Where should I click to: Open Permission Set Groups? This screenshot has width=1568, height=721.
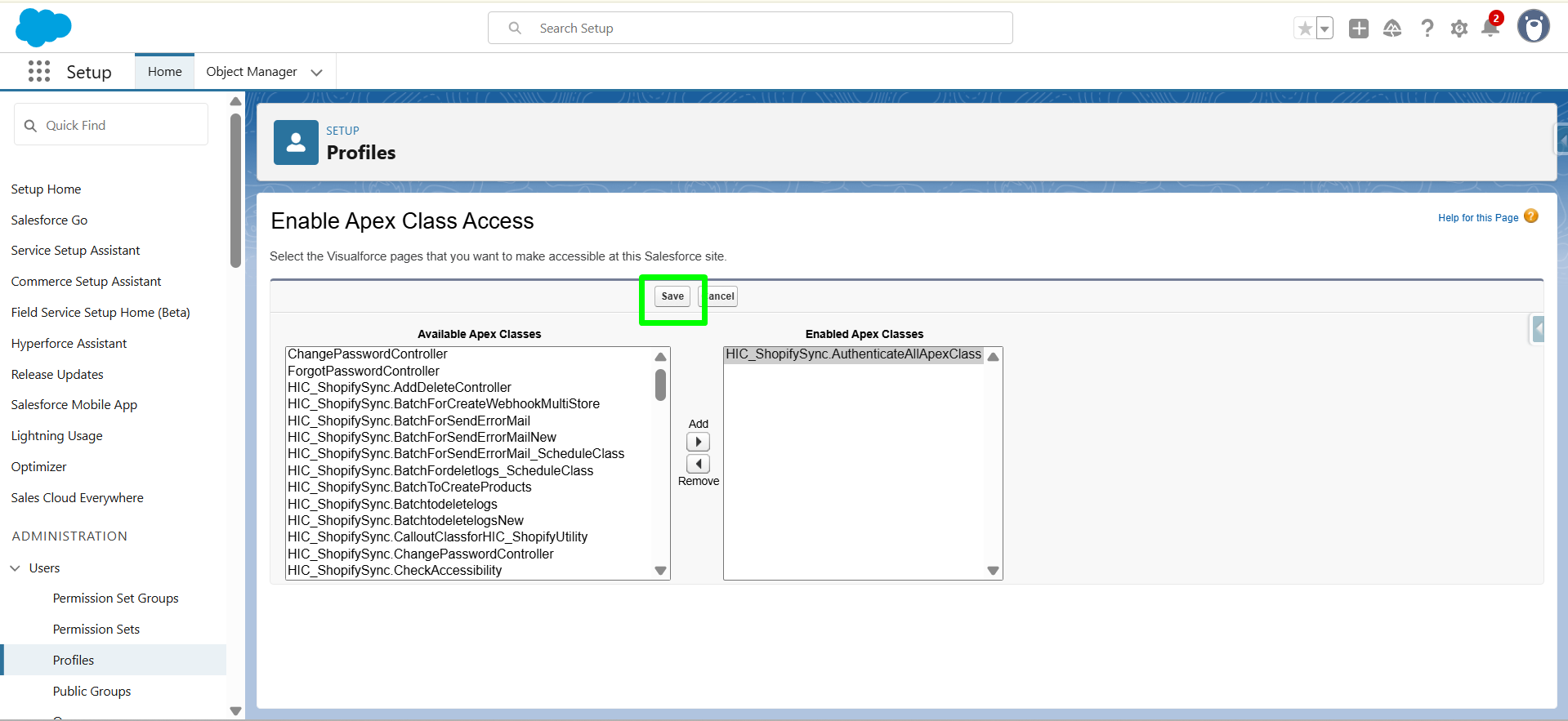point(115,599)
